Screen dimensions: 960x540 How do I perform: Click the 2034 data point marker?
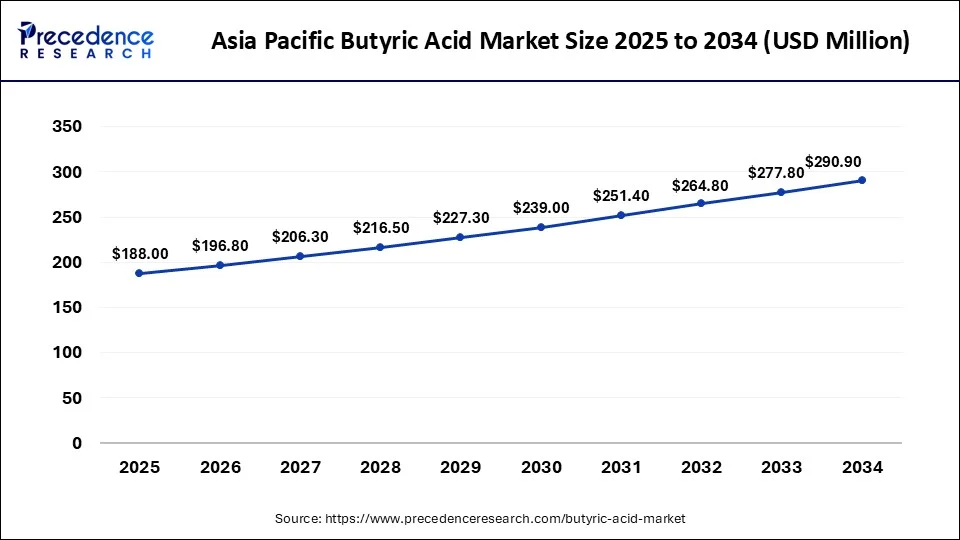pyautogui.click(x=862, y=180)
